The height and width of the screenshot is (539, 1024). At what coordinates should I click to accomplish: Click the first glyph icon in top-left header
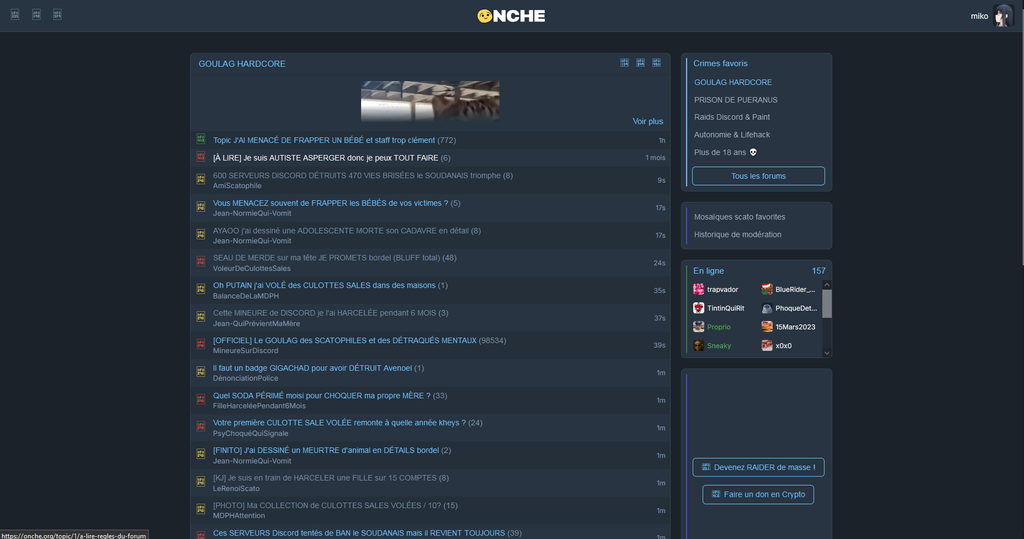coord(15,14)
